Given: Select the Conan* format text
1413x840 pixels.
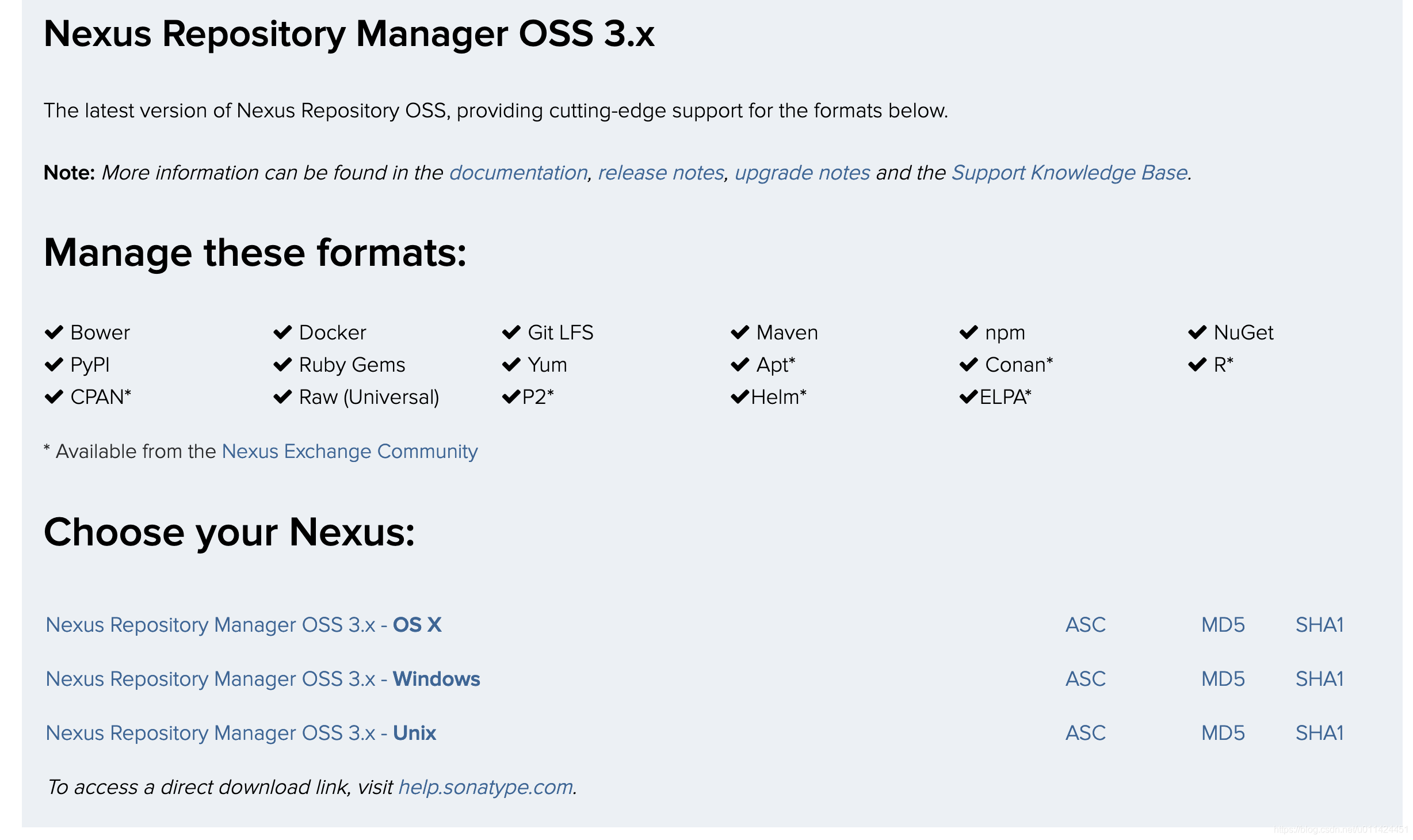Looking at the screenshot, I should click(x=1019, y=365).
